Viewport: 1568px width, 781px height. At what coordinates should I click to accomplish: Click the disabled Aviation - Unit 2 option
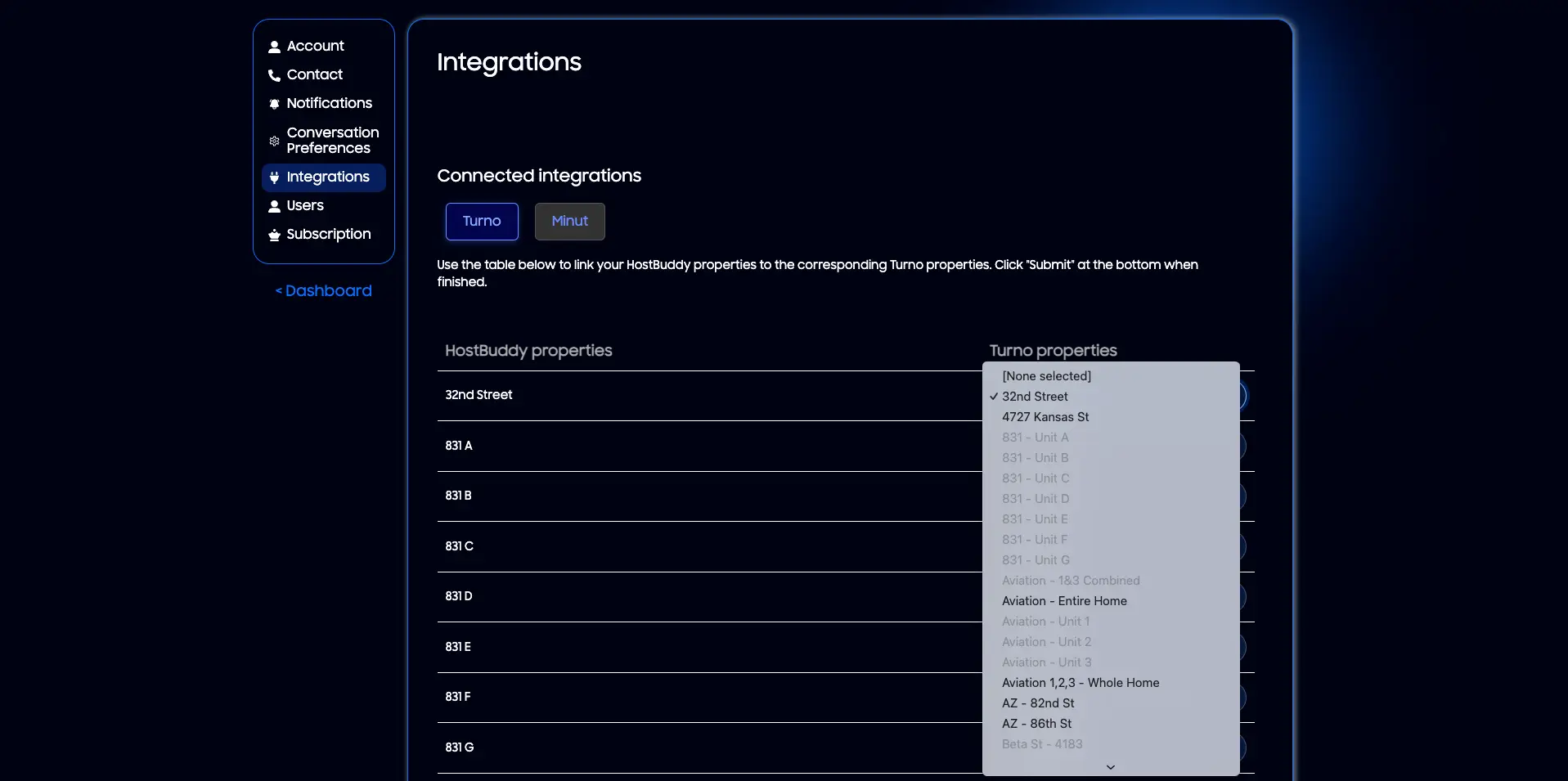click(x=1111, y=642)
